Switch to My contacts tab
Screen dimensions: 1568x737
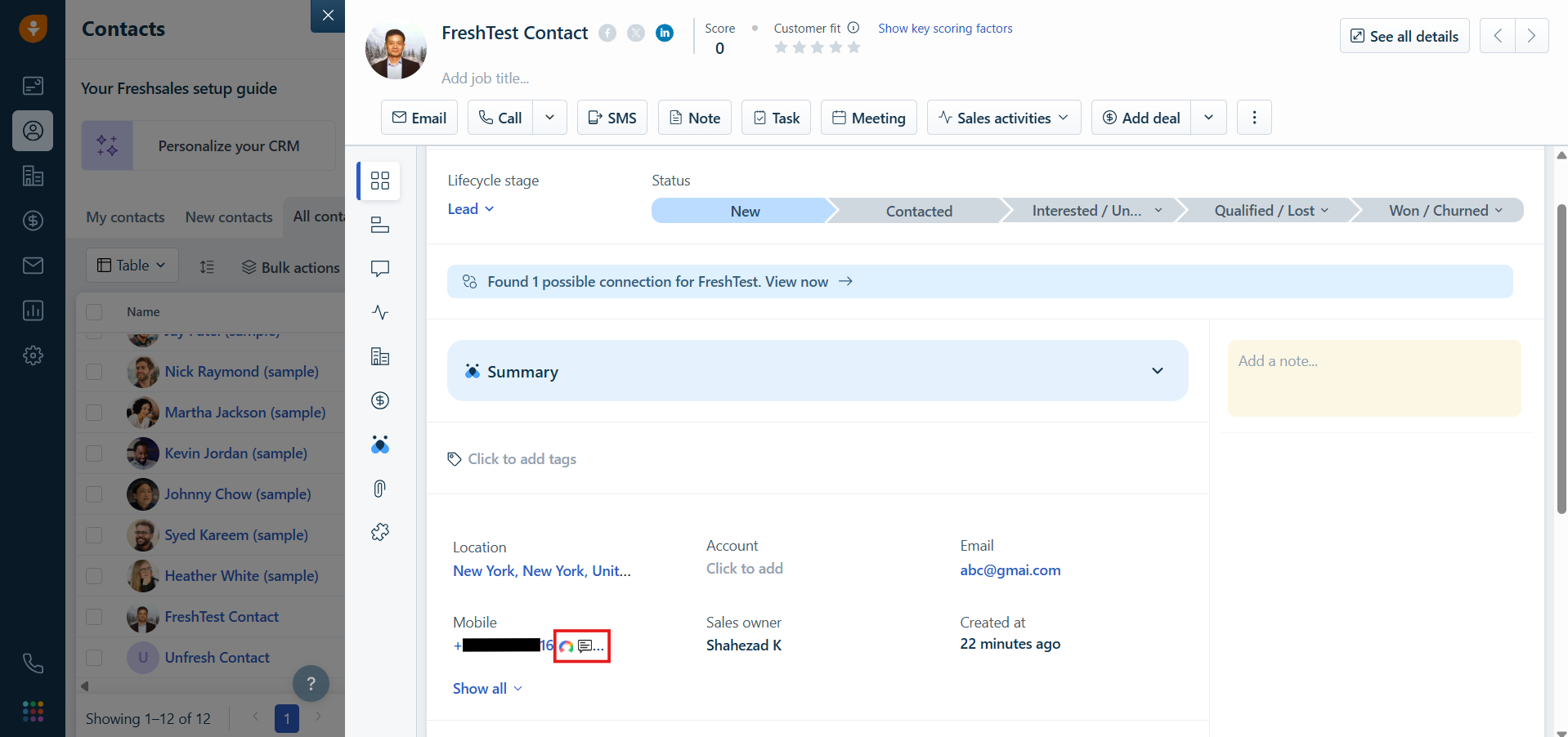point(125,217)
